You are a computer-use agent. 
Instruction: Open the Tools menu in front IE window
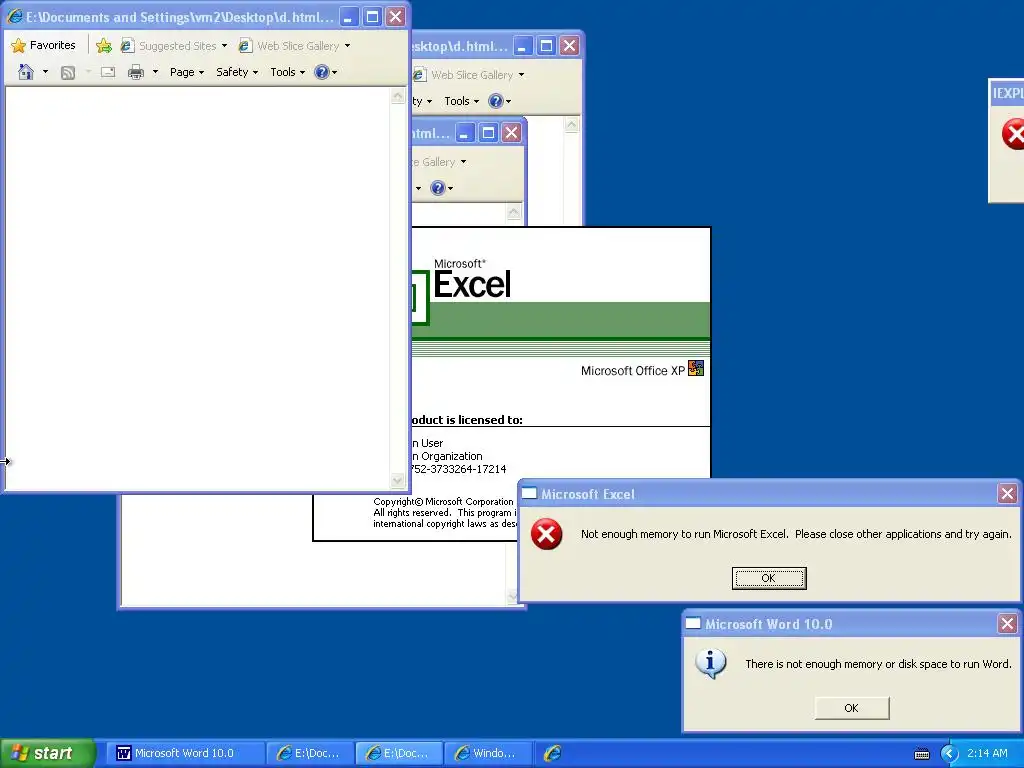coord(287,72)
